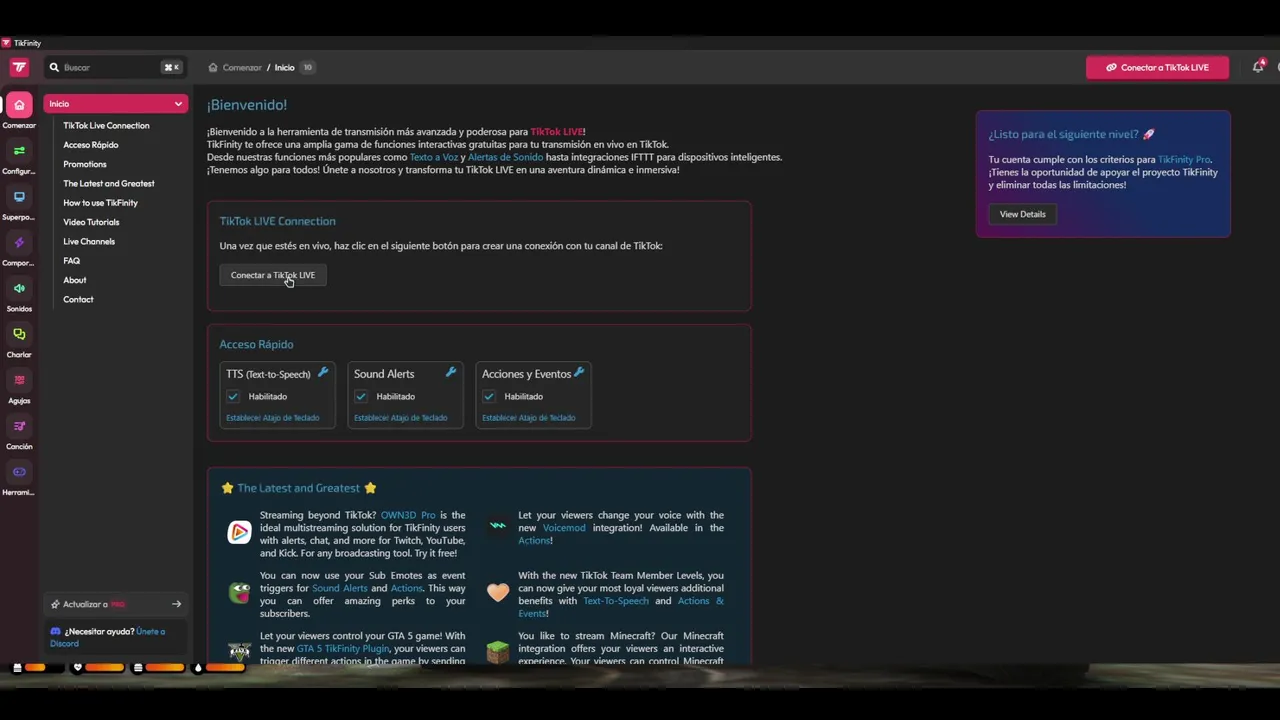
Task: Select The Latest and Greatest item
Action: click(108, 183)
